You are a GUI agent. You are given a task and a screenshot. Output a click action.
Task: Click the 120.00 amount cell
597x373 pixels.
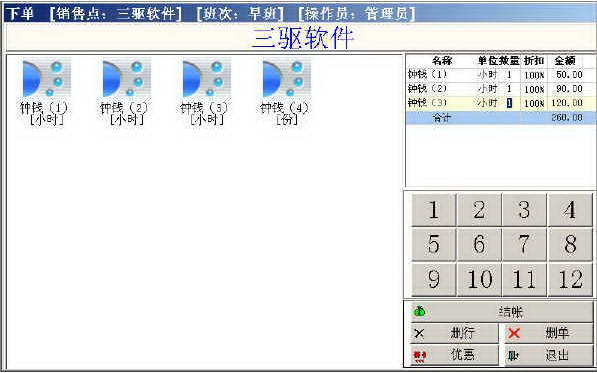point(567,103)
